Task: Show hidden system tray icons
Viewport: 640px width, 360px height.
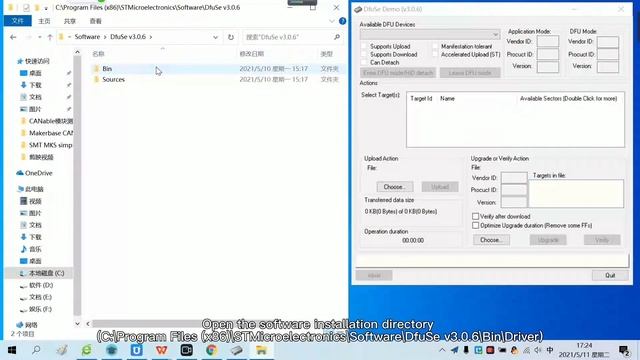Action: [x=442, y=350]
